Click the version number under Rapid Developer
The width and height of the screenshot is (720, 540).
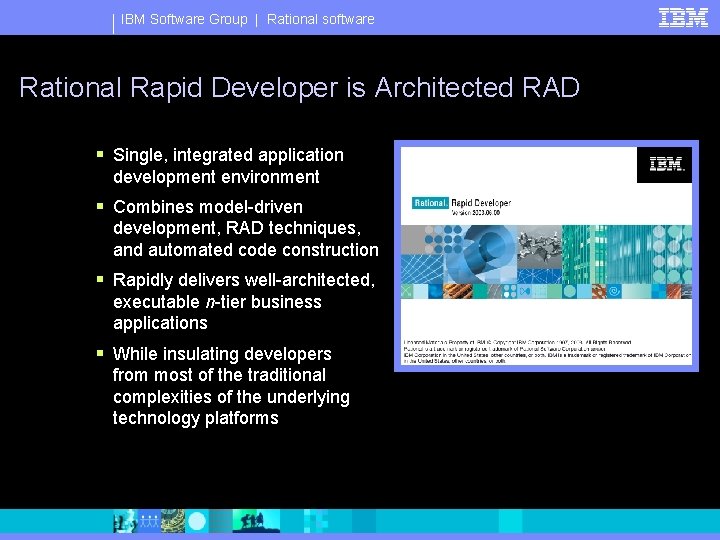476,213
